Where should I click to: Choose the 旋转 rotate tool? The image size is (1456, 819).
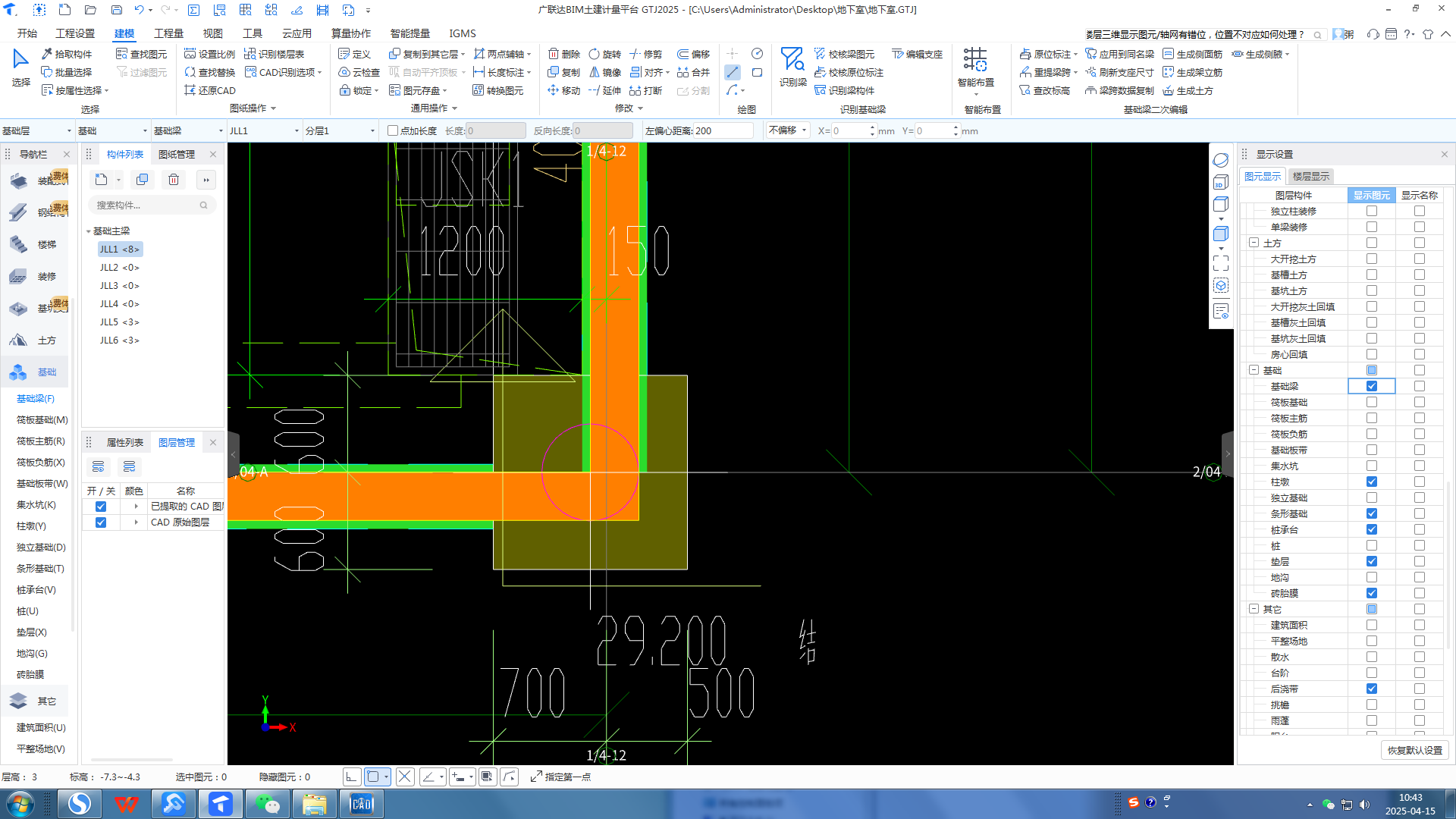605,54
